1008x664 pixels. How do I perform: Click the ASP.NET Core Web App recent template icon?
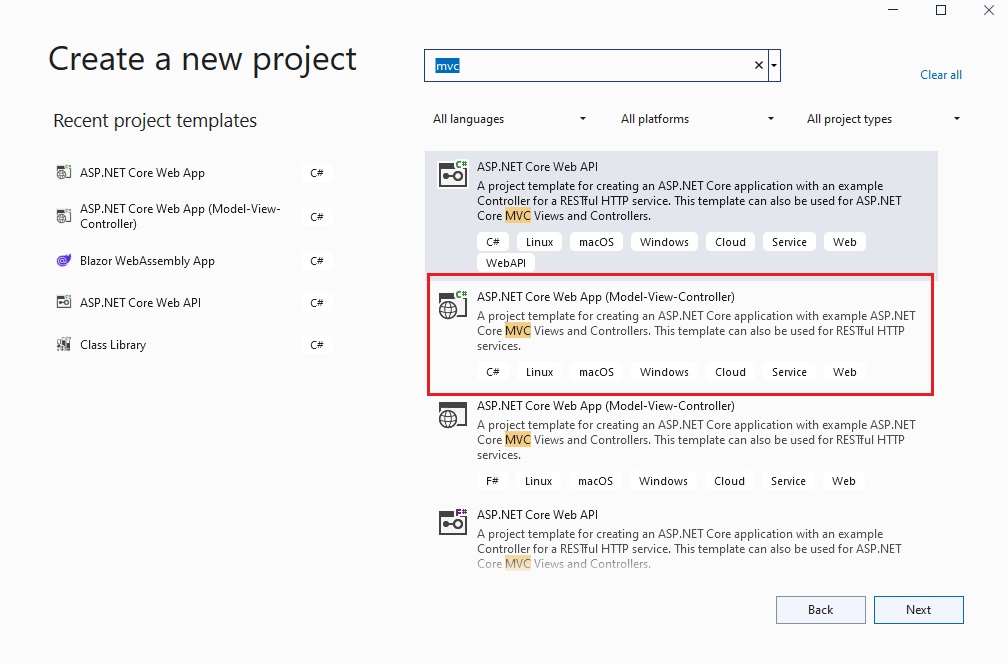[x=63, y=172]
